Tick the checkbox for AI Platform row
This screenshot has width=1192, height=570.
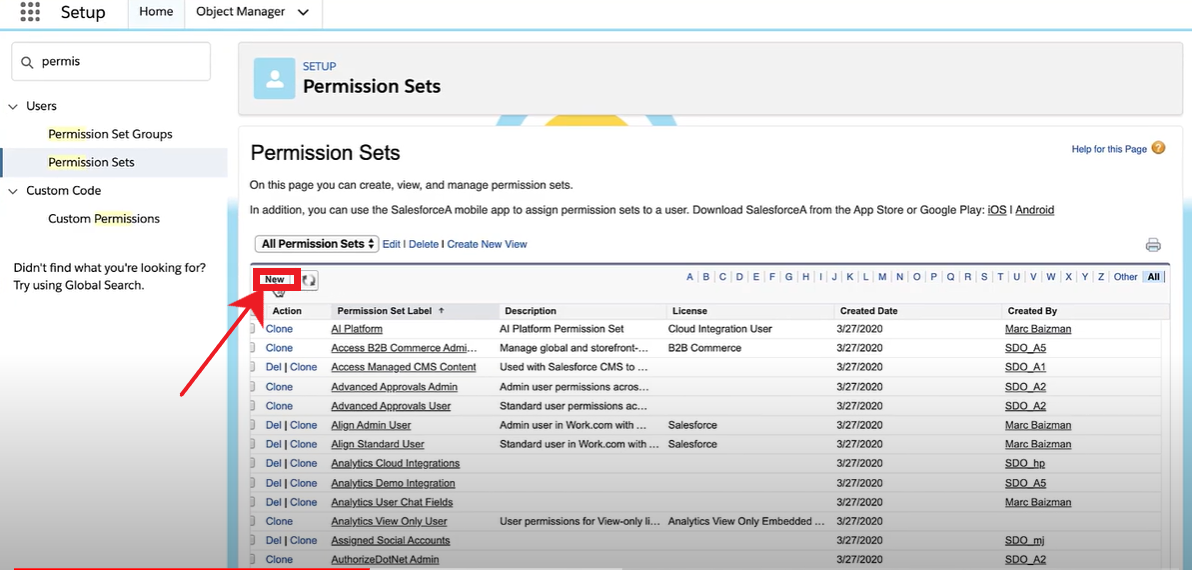(x=253, y=329)
